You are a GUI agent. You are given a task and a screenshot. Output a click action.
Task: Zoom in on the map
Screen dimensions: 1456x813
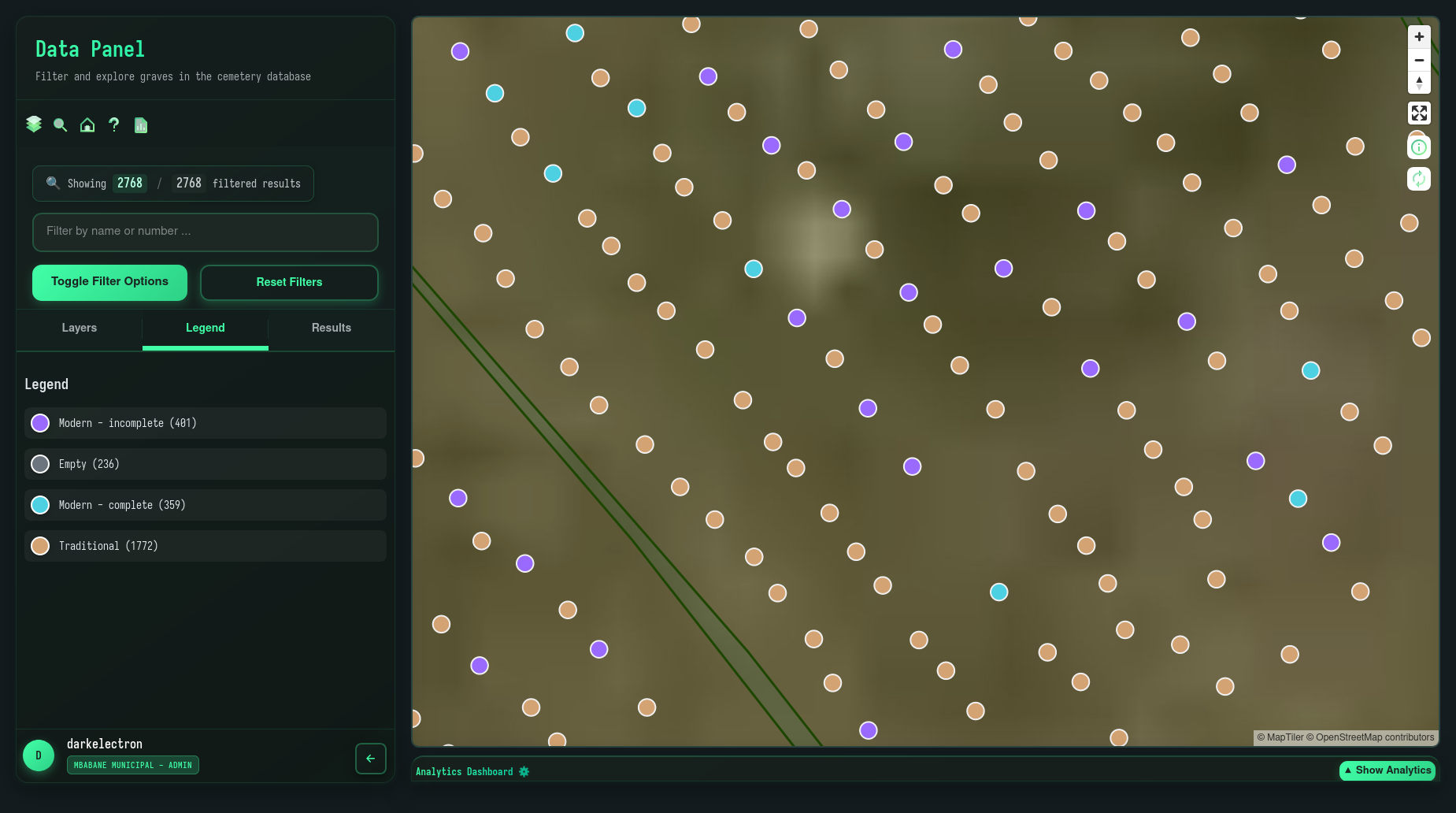click(1419, 37)
